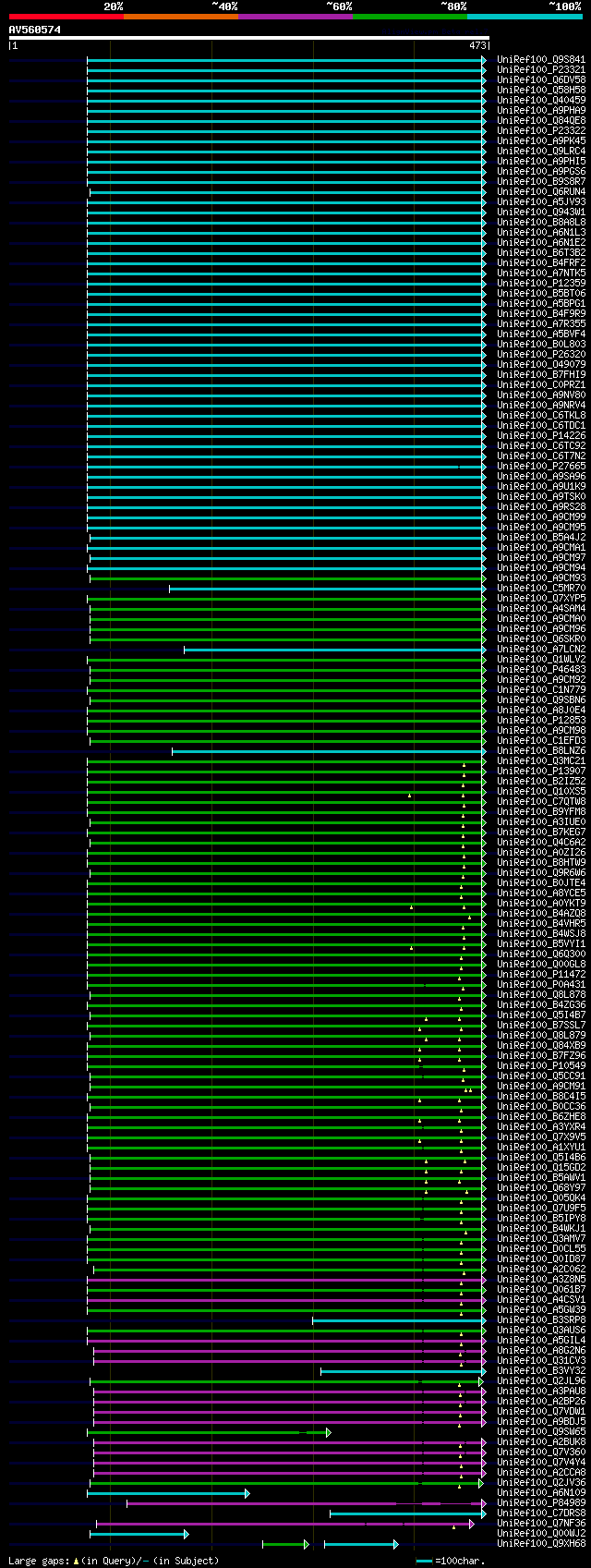Click UniRef100_B5BT06 label

point(541,293)
